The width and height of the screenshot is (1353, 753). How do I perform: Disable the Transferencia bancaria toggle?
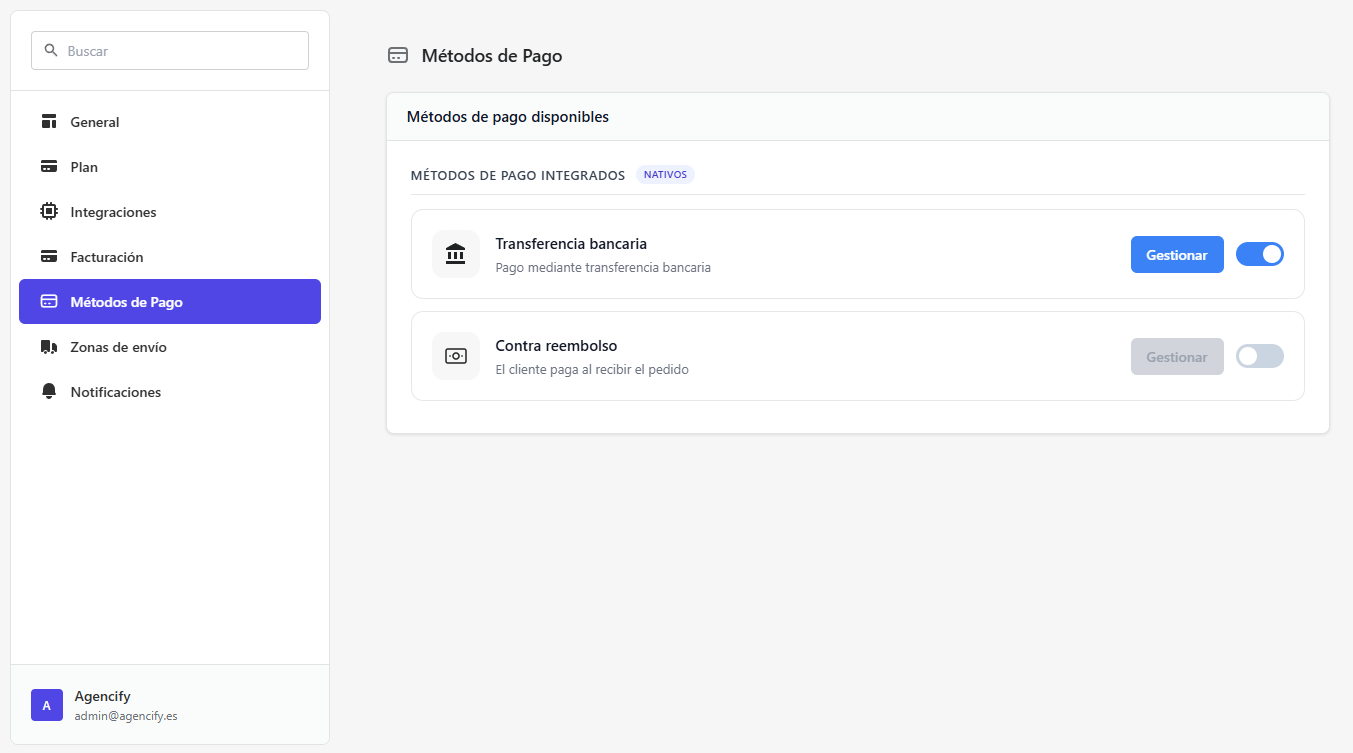1260,254
